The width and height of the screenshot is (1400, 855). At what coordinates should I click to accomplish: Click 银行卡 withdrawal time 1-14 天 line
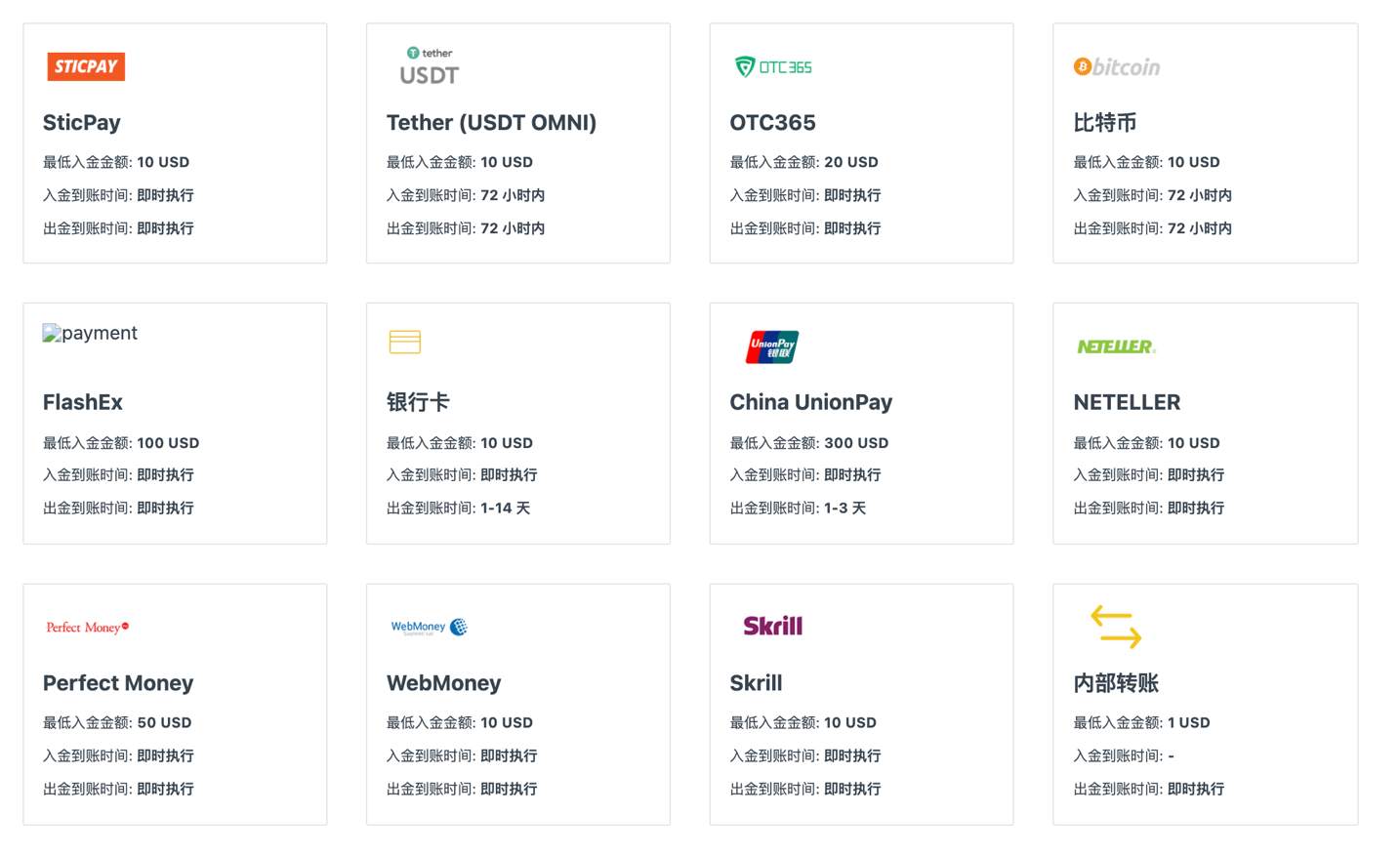[458, 509]
